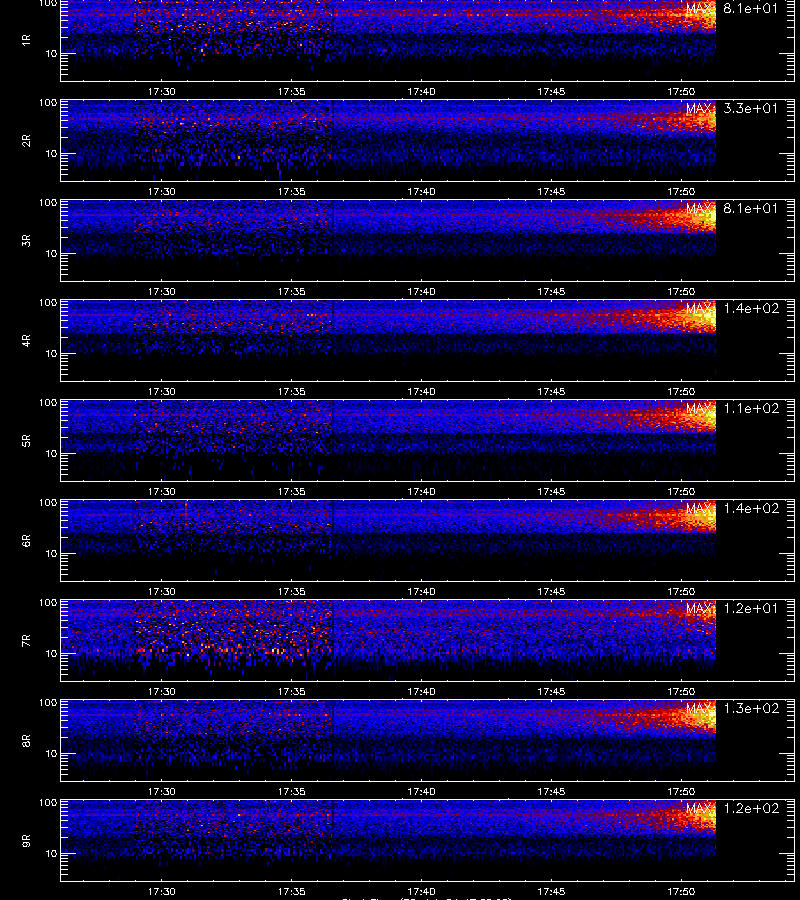The image size is (800, 900).
Task: Click the 5R panel axis label
Action: [x=26, y=441]
